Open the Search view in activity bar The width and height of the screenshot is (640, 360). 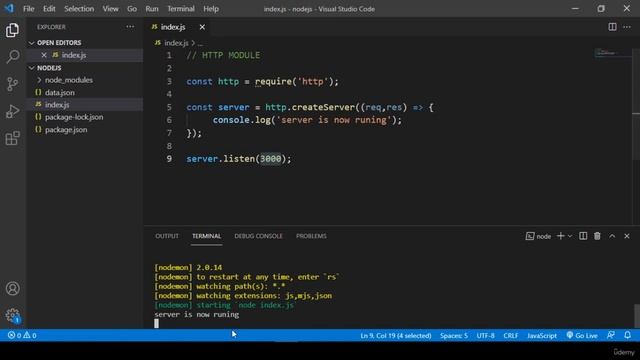(12, 57)
